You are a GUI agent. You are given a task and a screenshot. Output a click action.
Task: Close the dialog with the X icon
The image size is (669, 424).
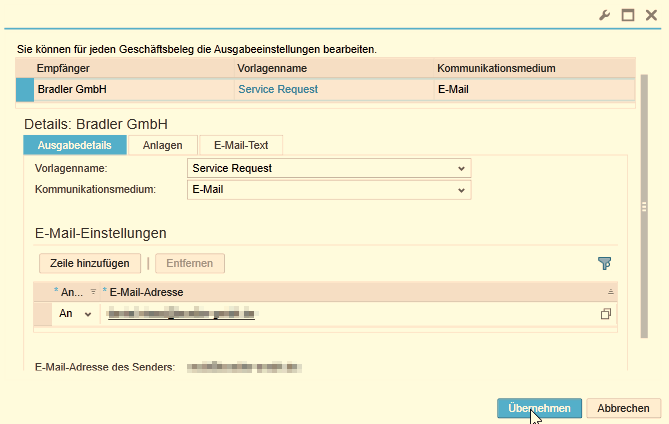(x=651, y=15)
